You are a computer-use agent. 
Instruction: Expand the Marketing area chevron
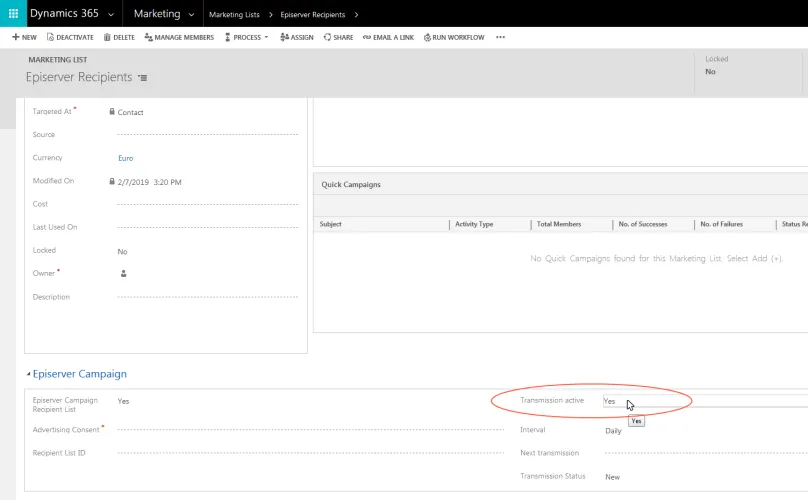pyautogui.click(x=191, y=14)
